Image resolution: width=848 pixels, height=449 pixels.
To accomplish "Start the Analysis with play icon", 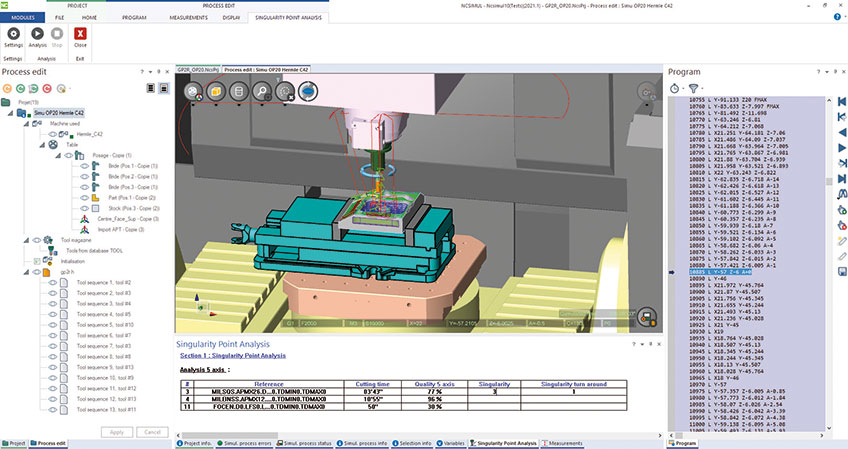I will [x=39, y=31].
